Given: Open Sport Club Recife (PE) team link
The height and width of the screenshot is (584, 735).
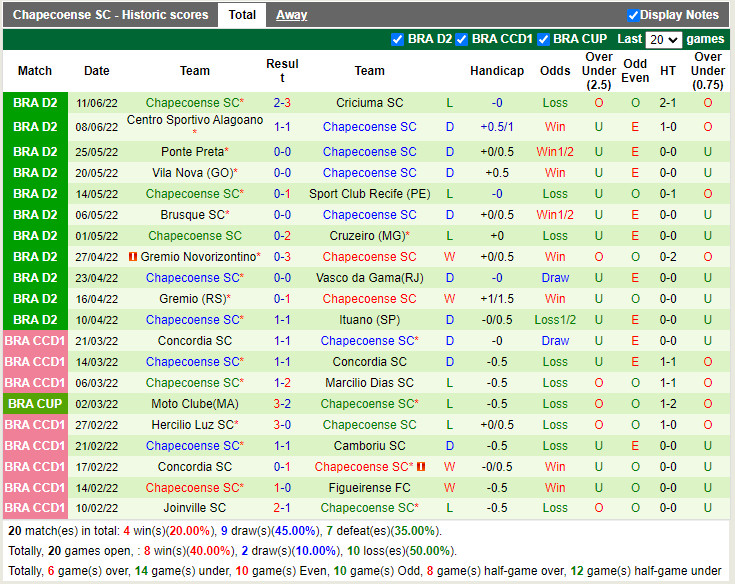Looking at the screenshot, I should (369, 194).
